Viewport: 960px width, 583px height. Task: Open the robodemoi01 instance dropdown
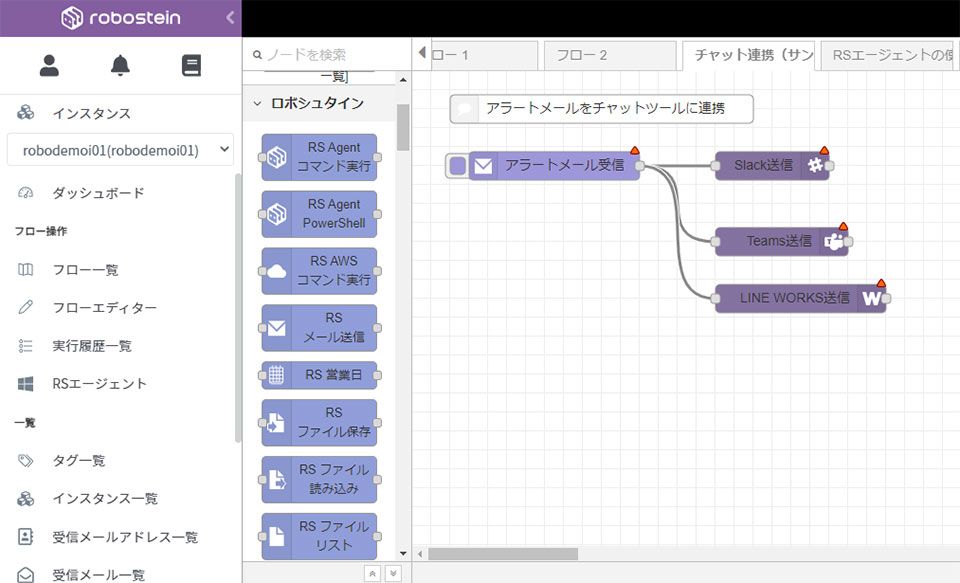tap(120, 150)
